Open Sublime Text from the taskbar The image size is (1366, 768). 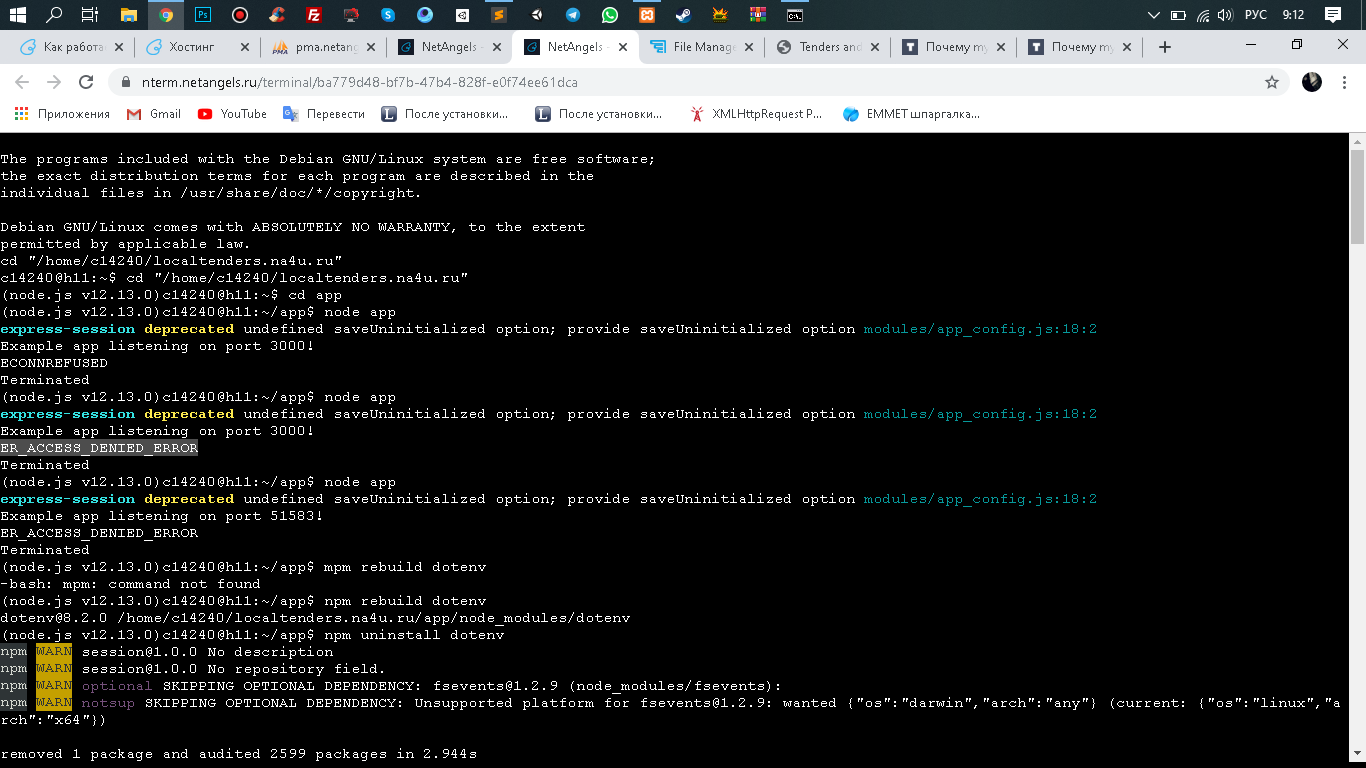click(499, 15)
